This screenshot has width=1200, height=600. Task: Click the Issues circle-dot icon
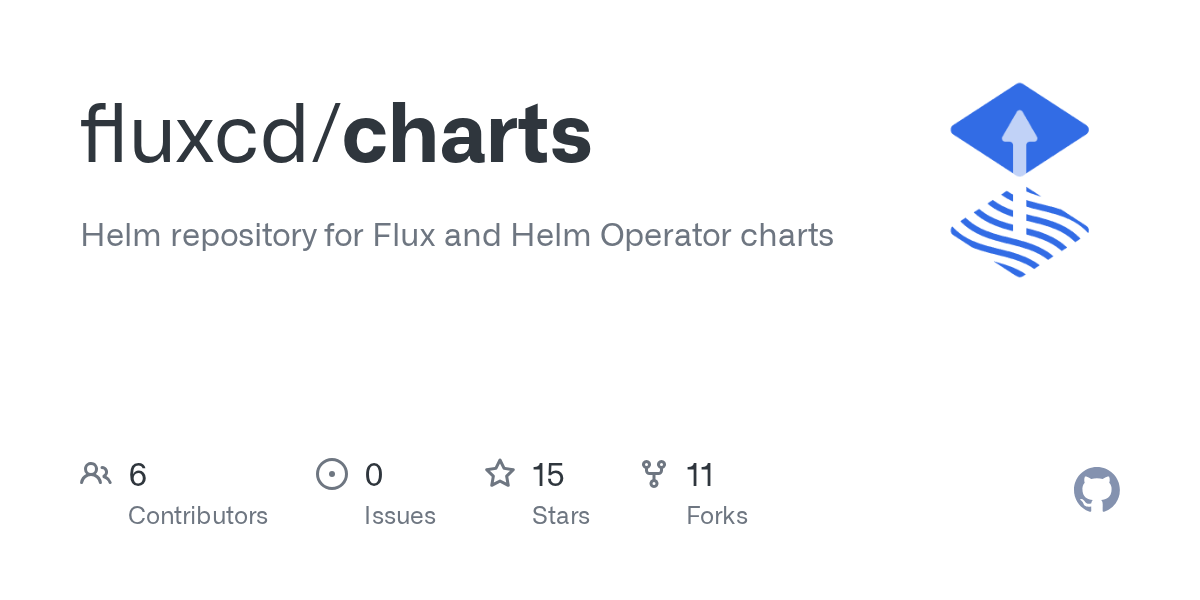[332, 474]
